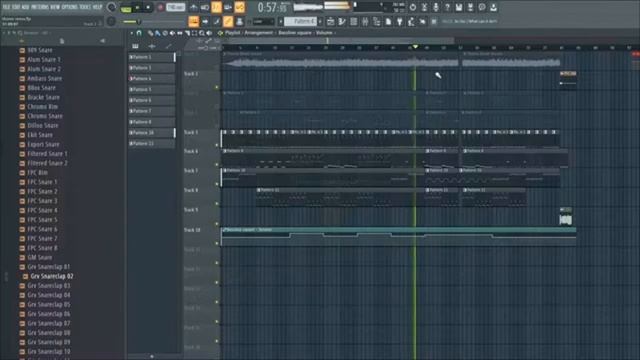Click the time display 0:57
The height and width of the screenshot is (360, 640).
[273, 7]
